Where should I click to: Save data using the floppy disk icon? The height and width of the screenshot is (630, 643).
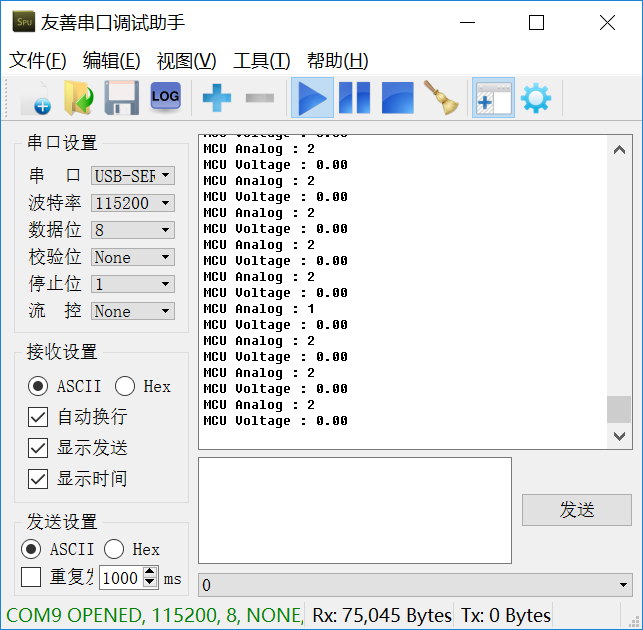click(x=122, y=98)
